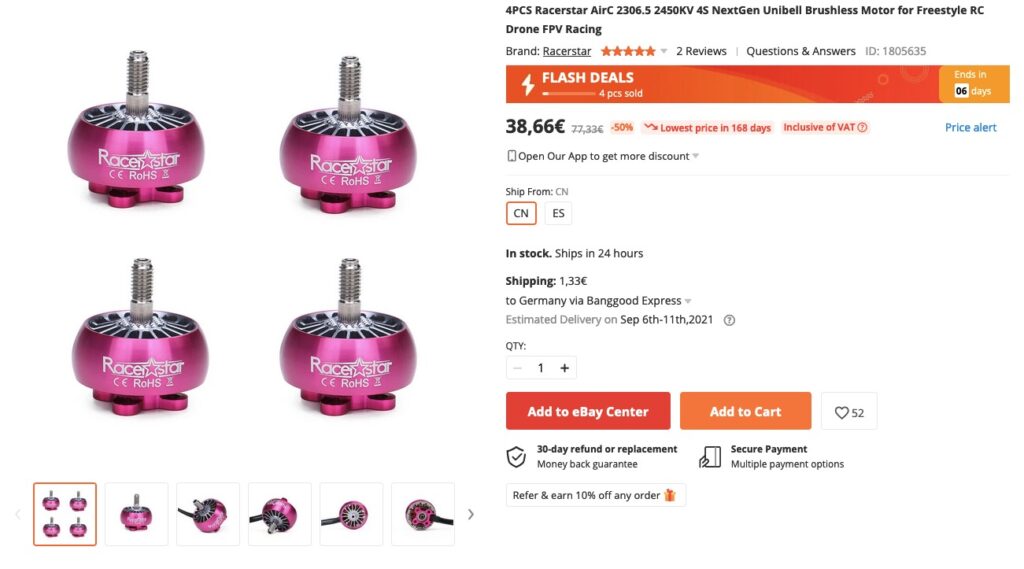1024x569 pixels.
Task: Select ES as ship-from location
Action: tap(558, 213)
